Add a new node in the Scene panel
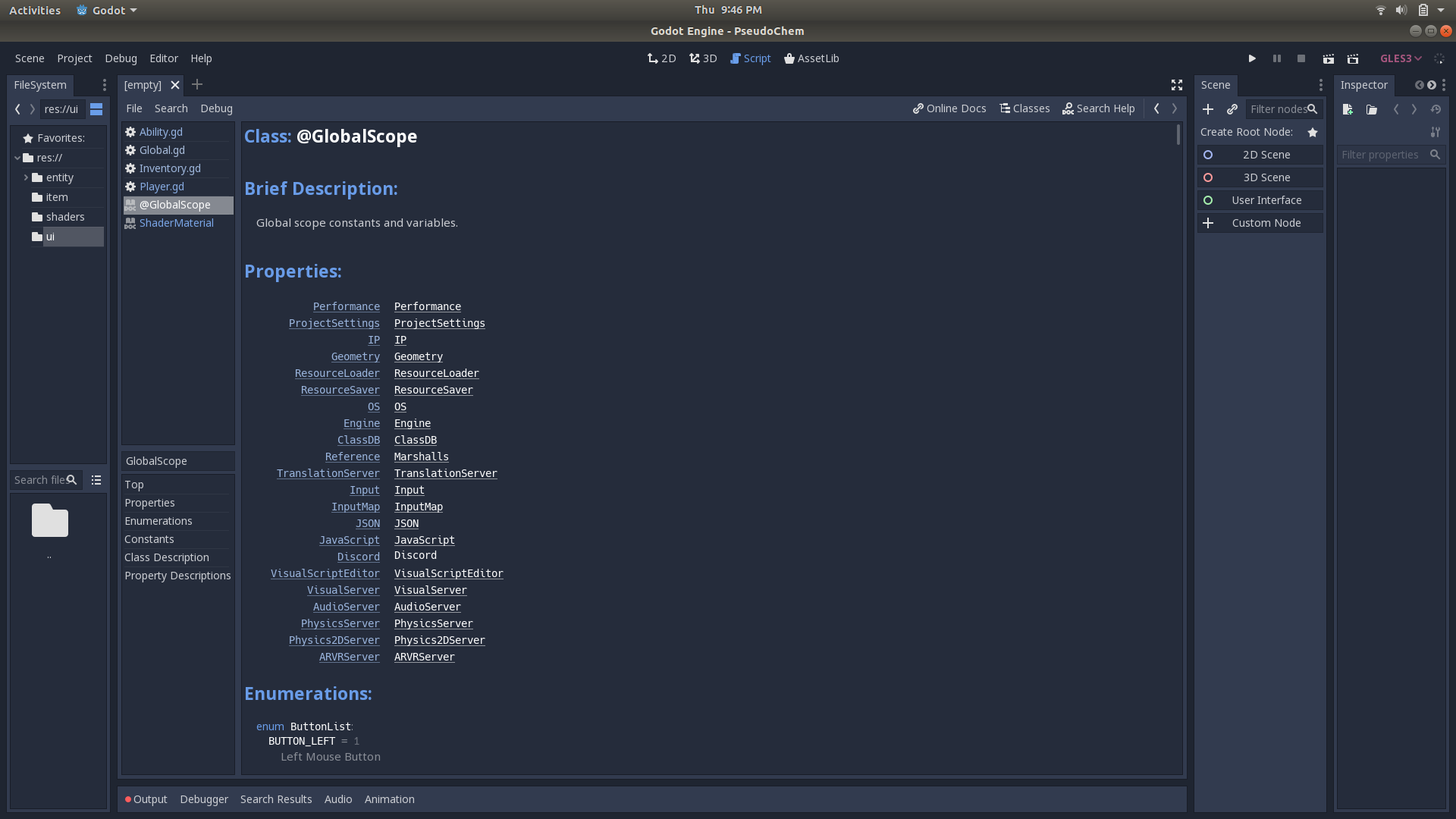The image size is (1456, 819). [x=1208, y=109]
